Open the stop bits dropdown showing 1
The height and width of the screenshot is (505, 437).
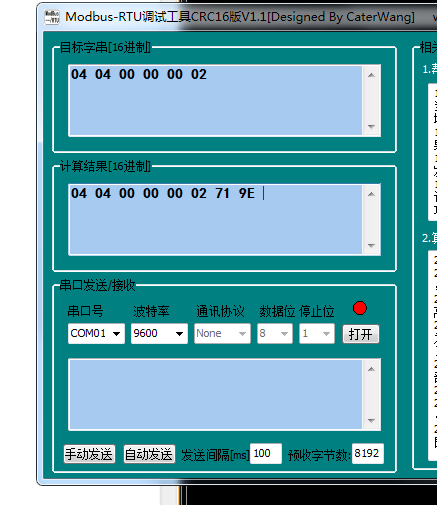click(x=317, y=333)
